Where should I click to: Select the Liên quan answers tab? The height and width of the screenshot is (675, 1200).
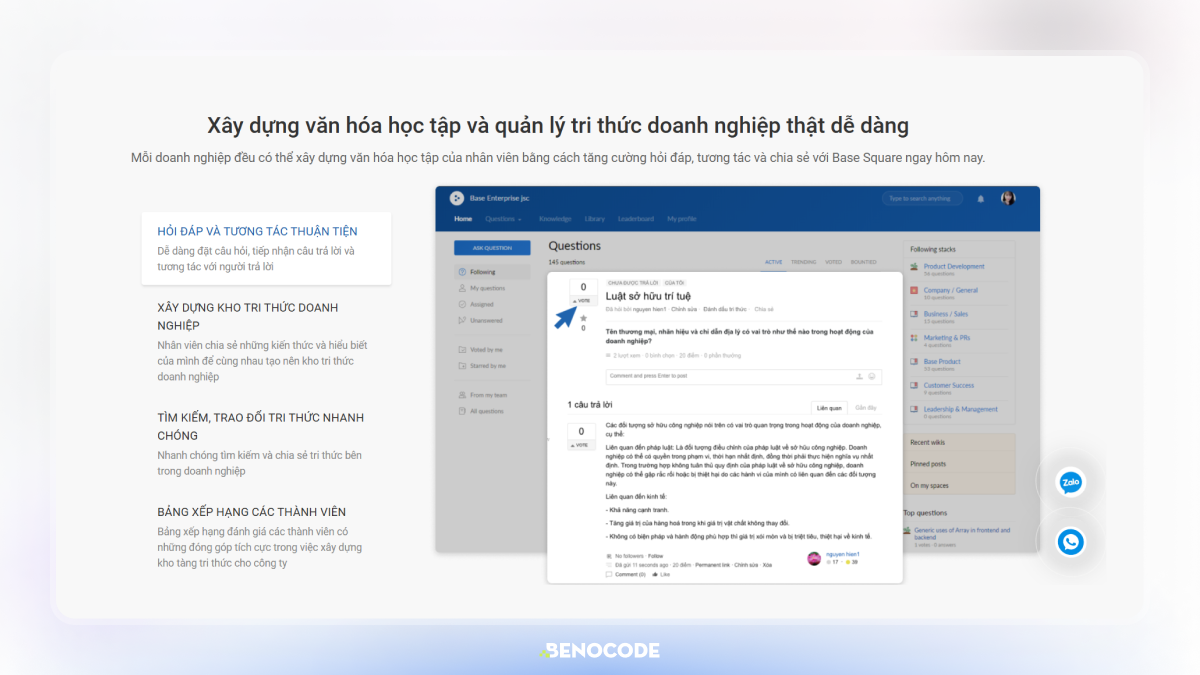coord(829,408)
